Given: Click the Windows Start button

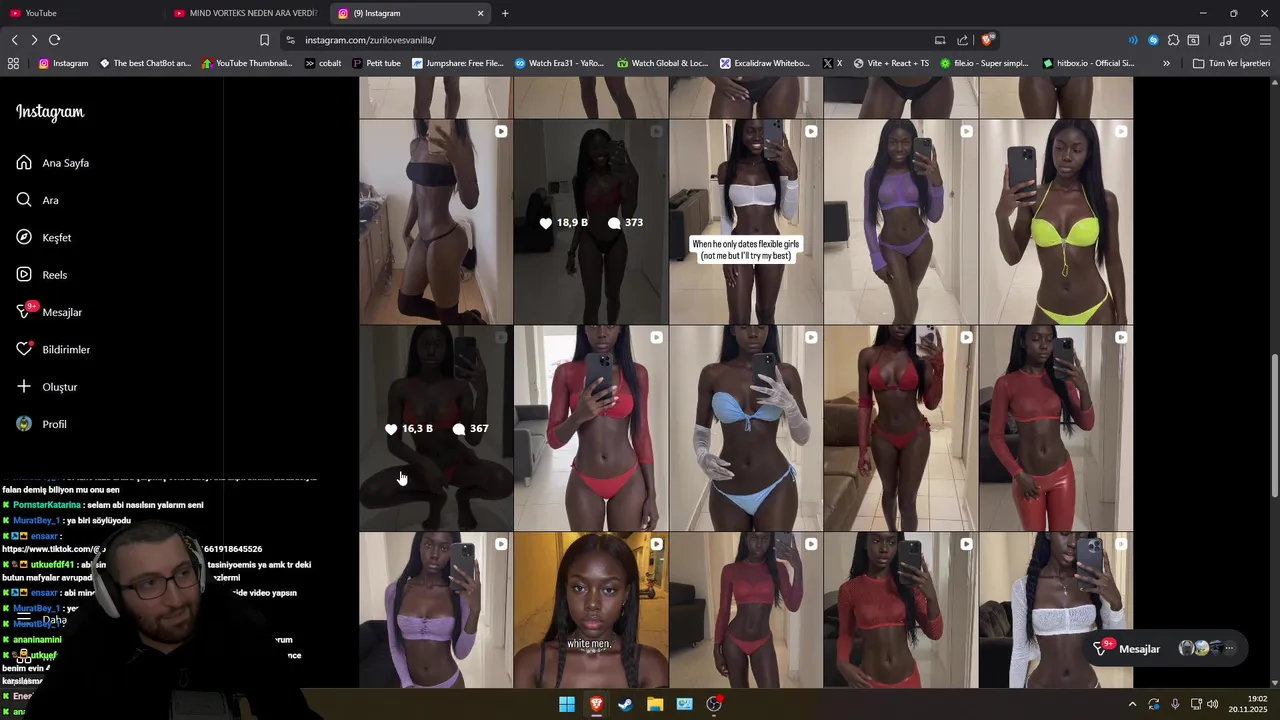Looking at the screenshot, I should tap(567, 704).
